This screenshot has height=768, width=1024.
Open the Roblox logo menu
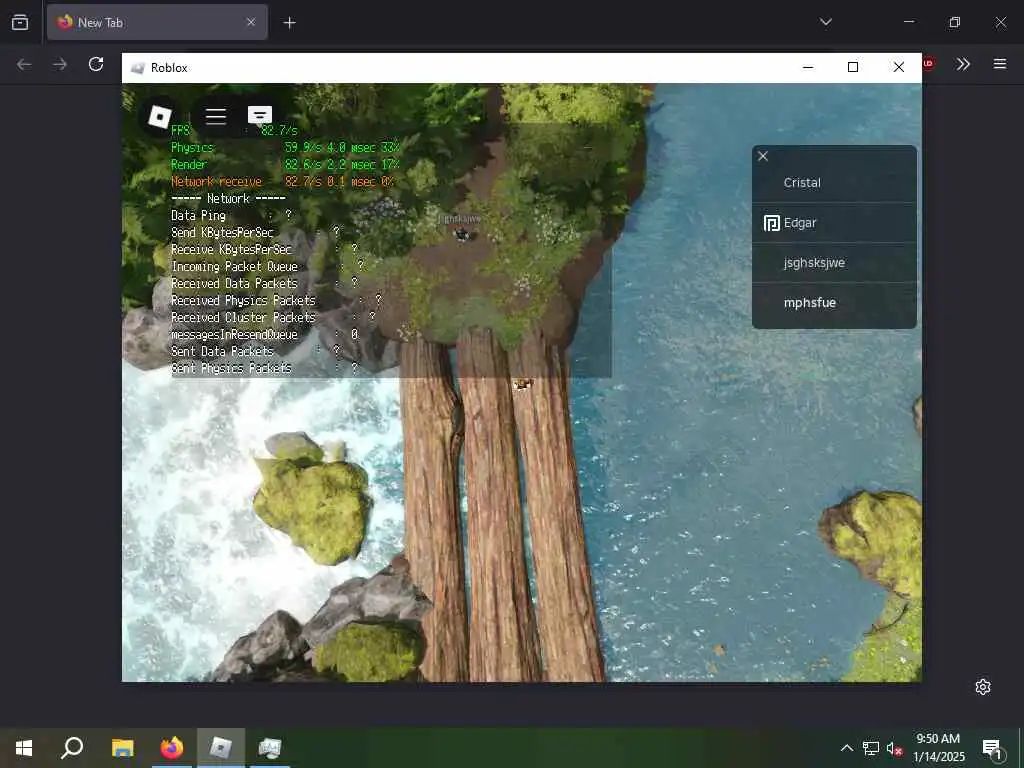click(x=159, y=116)
